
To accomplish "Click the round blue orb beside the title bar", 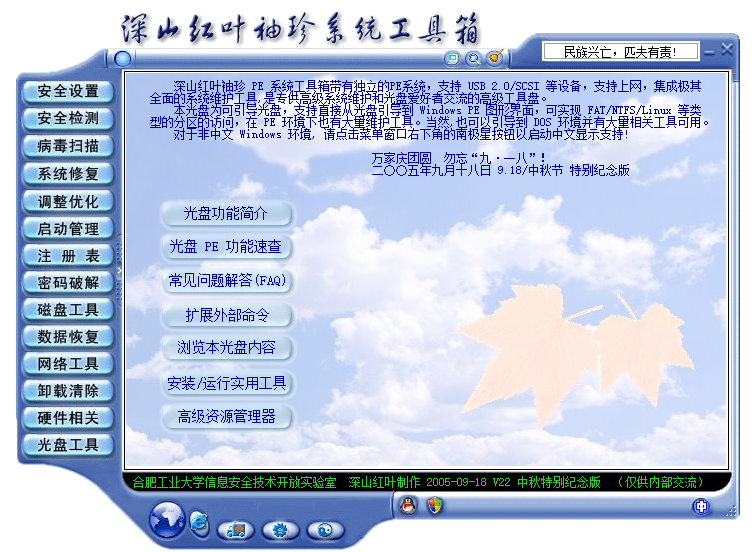I will 122,59.
